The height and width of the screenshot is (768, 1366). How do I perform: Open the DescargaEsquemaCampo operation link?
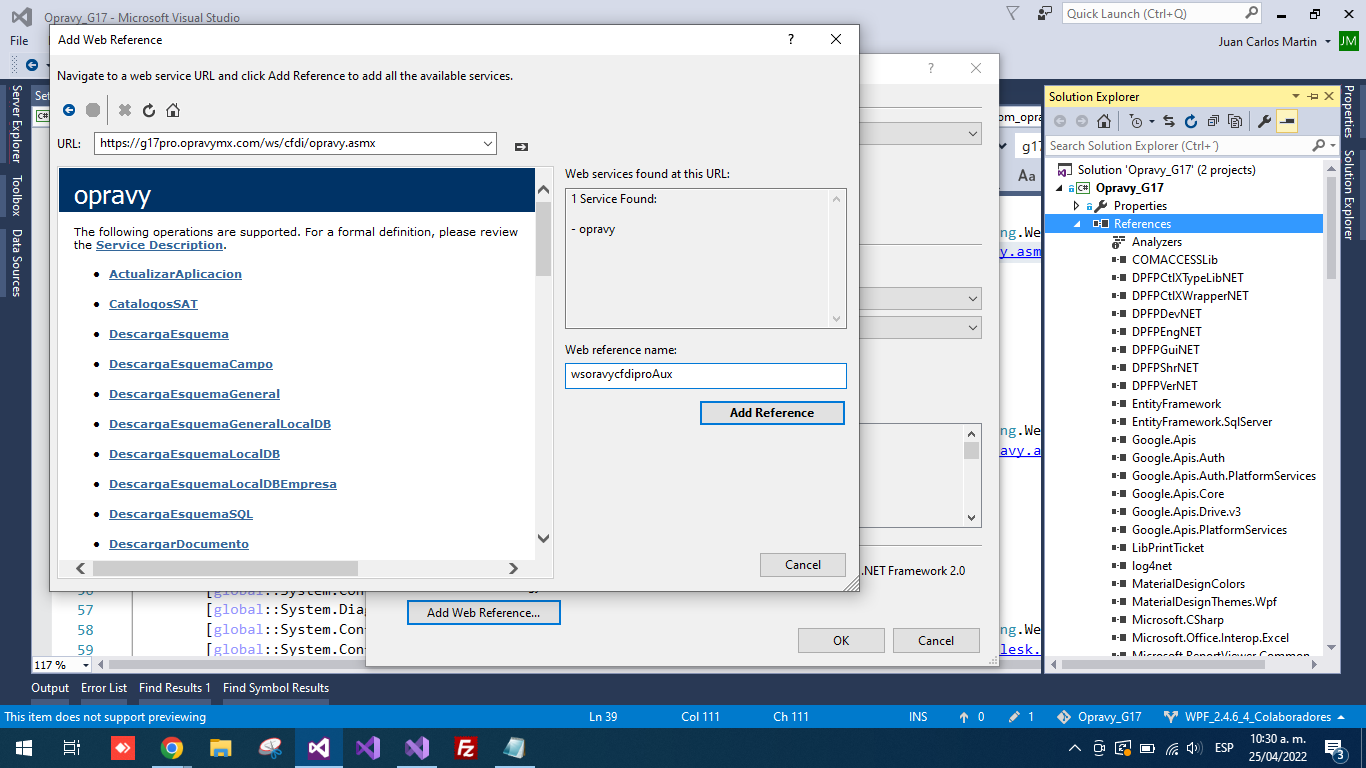[x=191, y=364]
